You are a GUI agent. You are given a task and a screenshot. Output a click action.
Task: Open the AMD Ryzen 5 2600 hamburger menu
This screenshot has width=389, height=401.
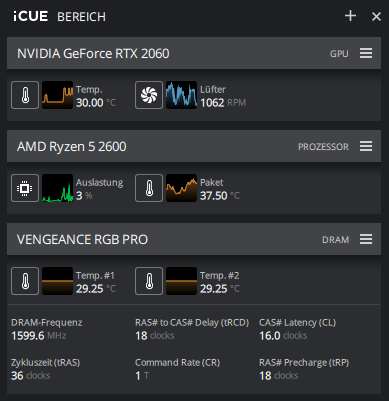tap(366, 146)
